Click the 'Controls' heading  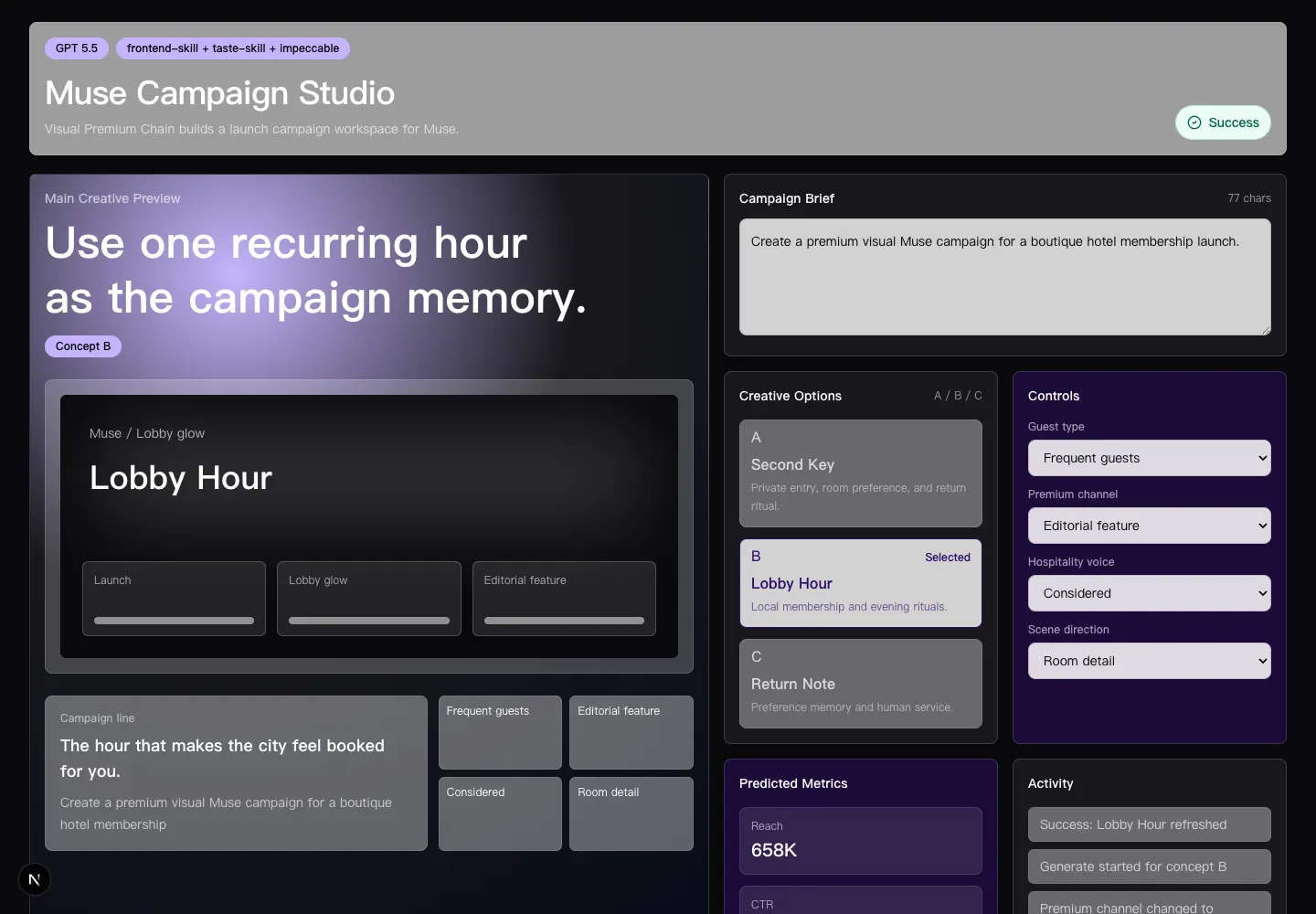(1054, 396)
